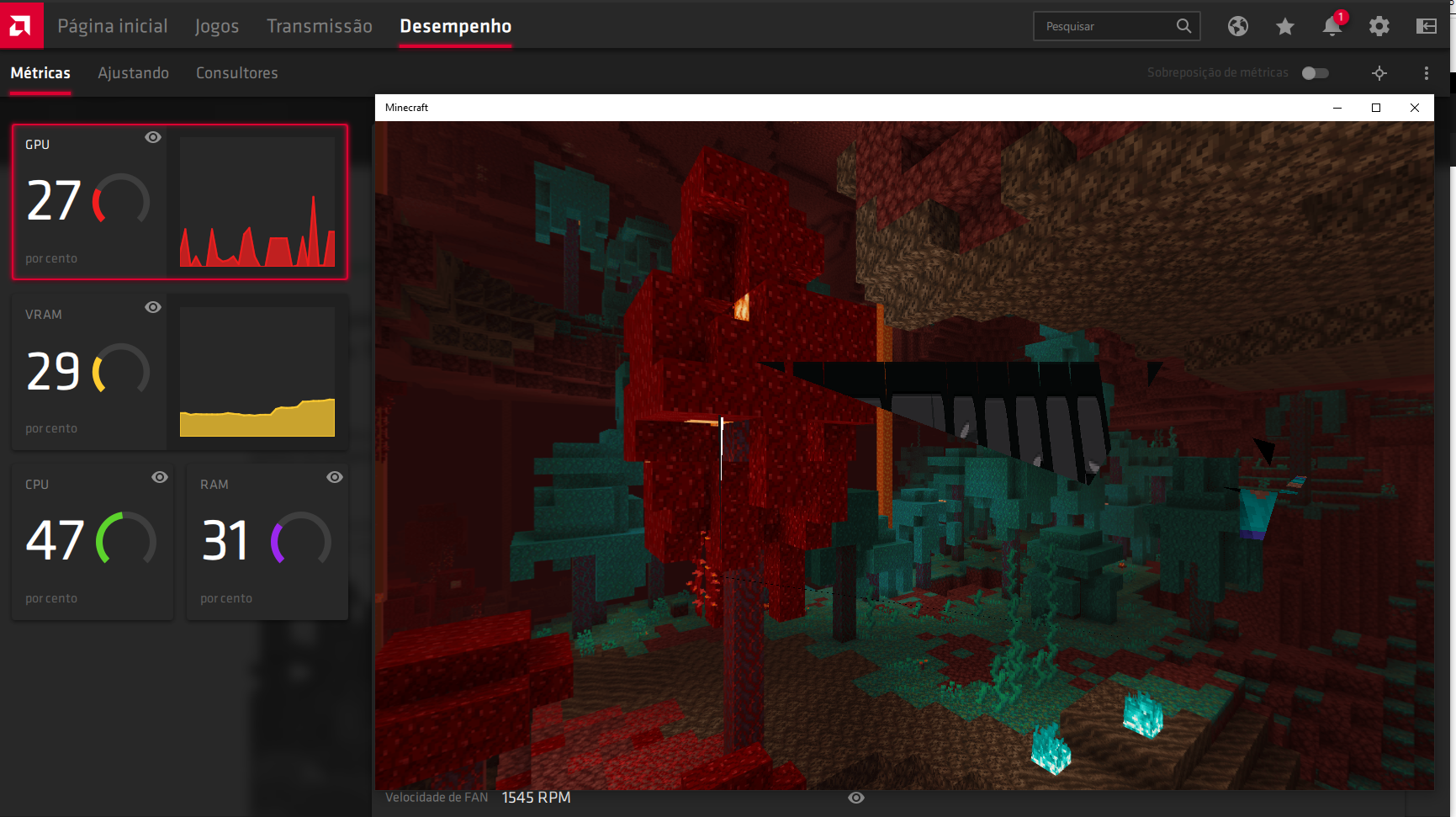Click the Pesquisar search field
The image size is (1456, 817).
click(1116, 26)
